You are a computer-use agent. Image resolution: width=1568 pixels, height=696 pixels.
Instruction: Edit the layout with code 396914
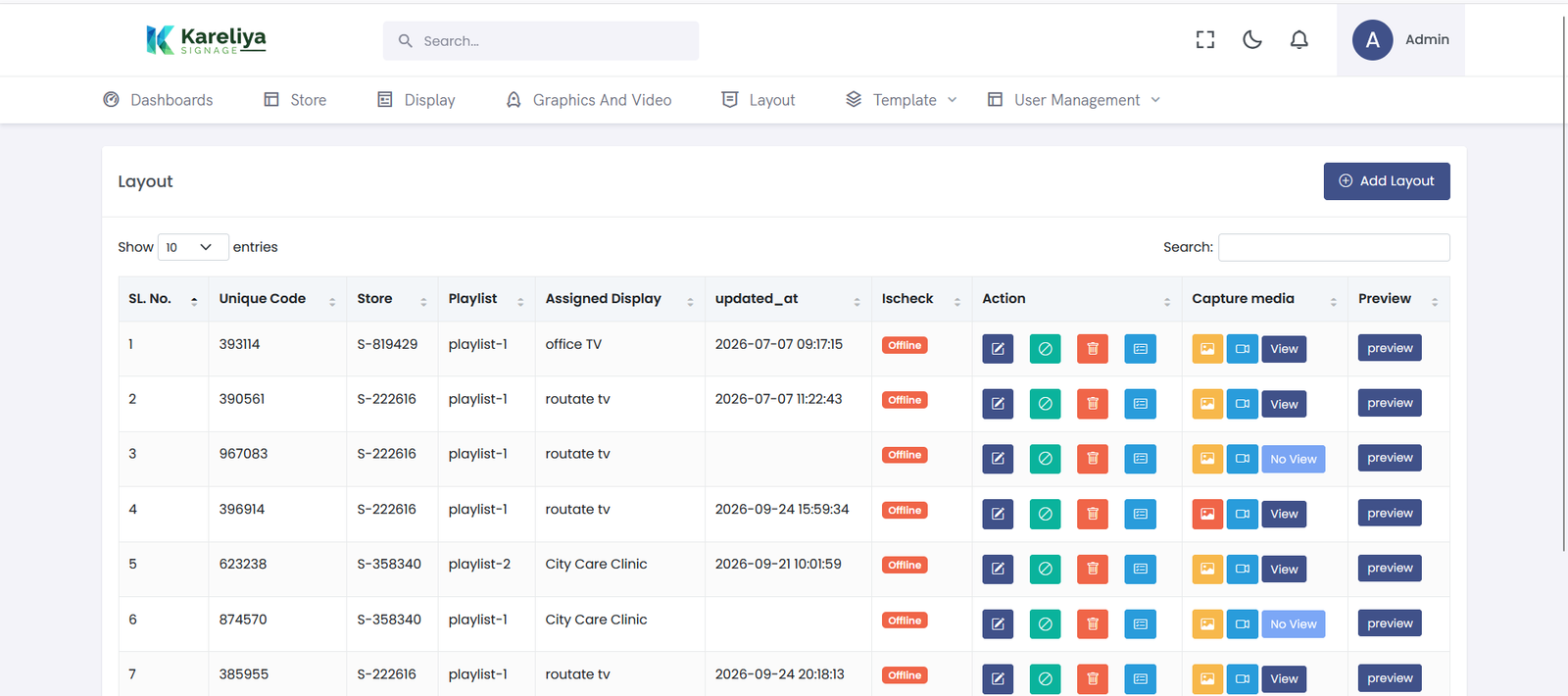[x=998, y=514]
